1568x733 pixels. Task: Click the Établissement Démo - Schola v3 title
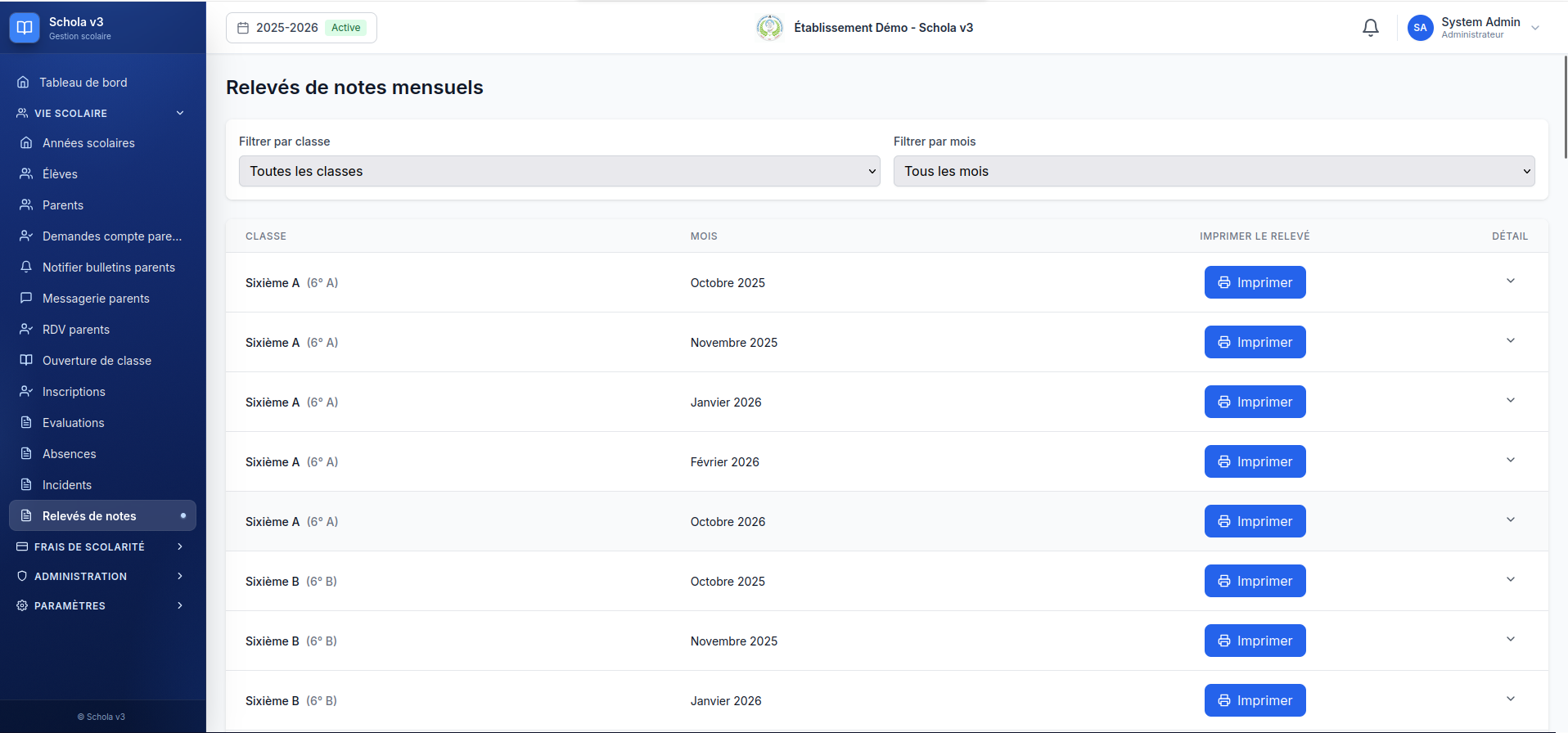(883, 28)
